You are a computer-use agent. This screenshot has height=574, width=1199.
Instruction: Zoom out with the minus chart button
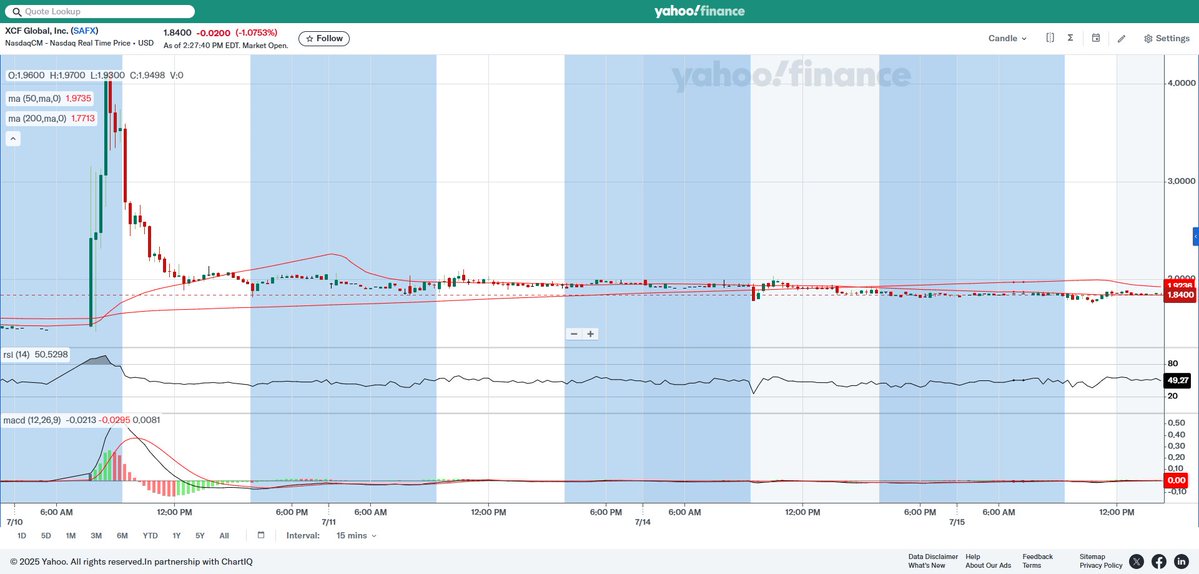(575, 334)
